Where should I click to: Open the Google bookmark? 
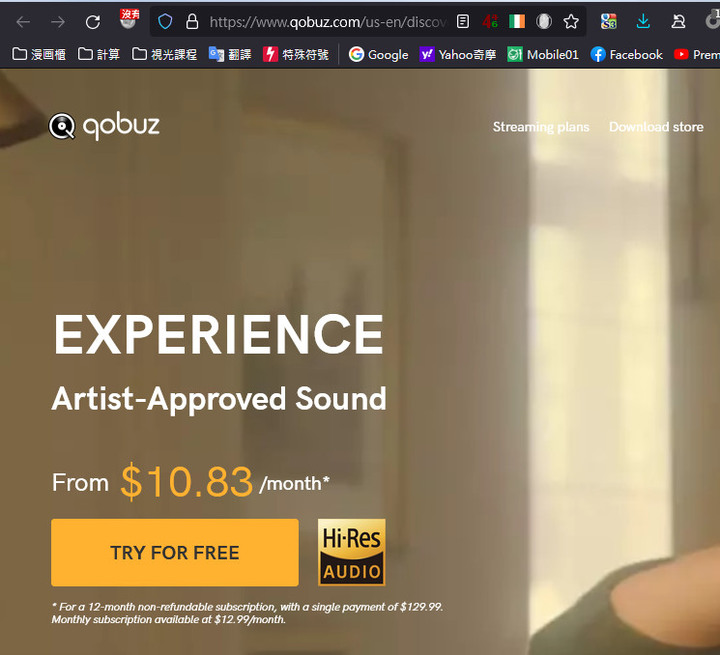coord(378,55)
